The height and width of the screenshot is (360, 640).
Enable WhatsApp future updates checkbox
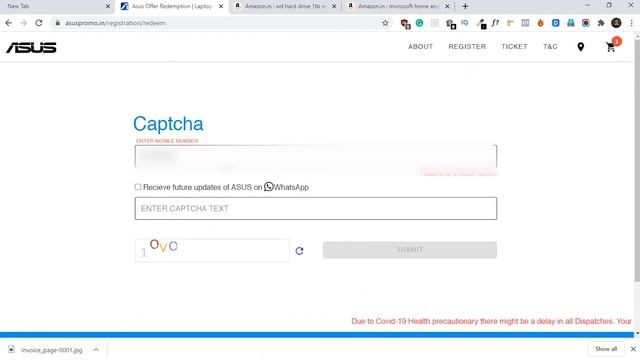click(138, 187)
